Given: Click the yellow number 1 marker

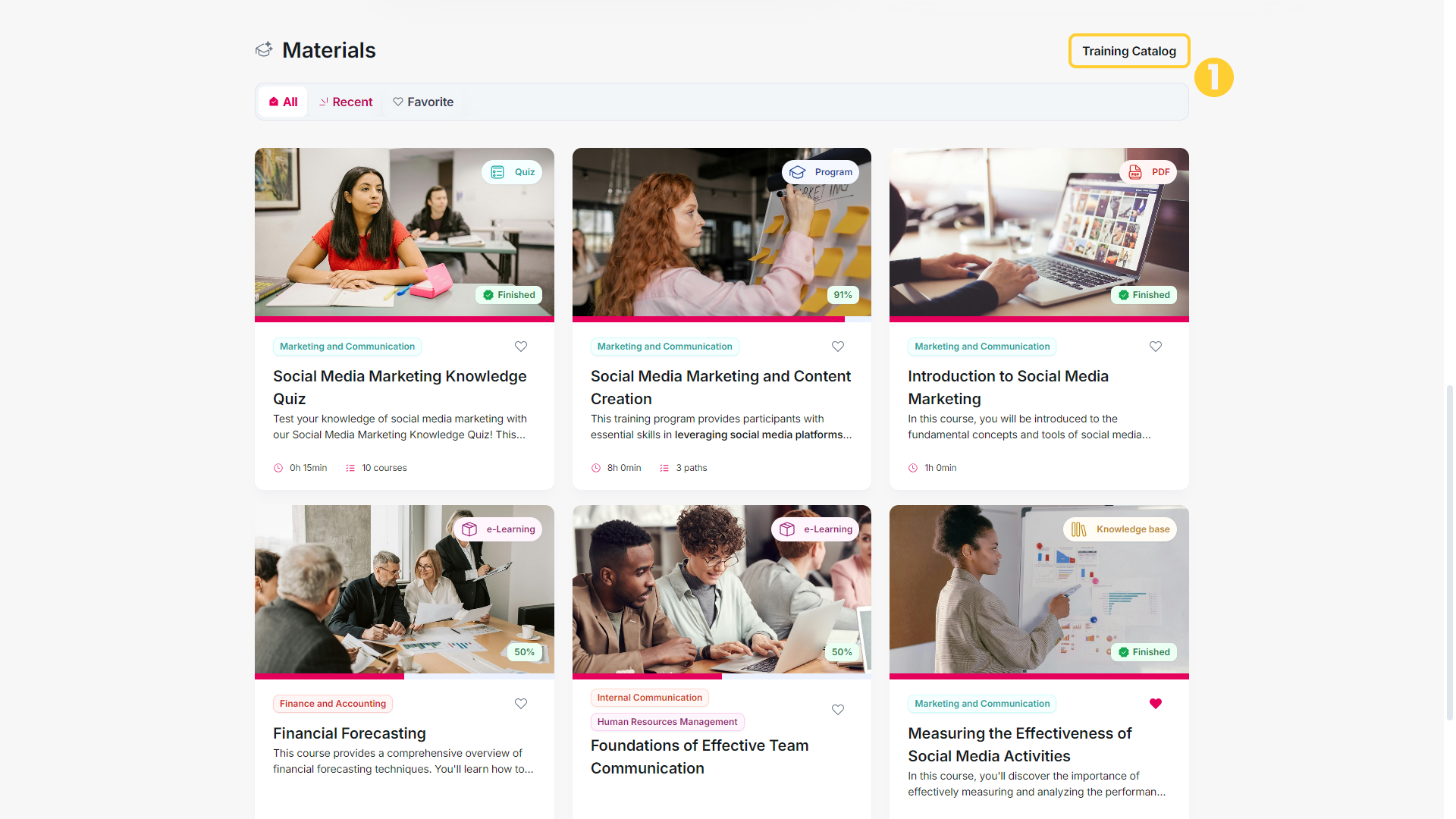Looking at the screenshot, I should pos(1213,77).
